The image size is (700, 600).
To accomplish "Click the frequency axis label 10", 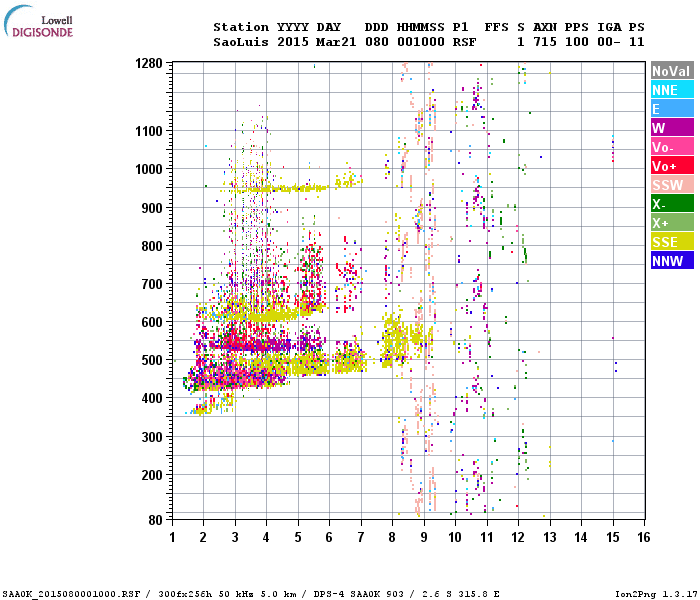I will pos(455,537).
